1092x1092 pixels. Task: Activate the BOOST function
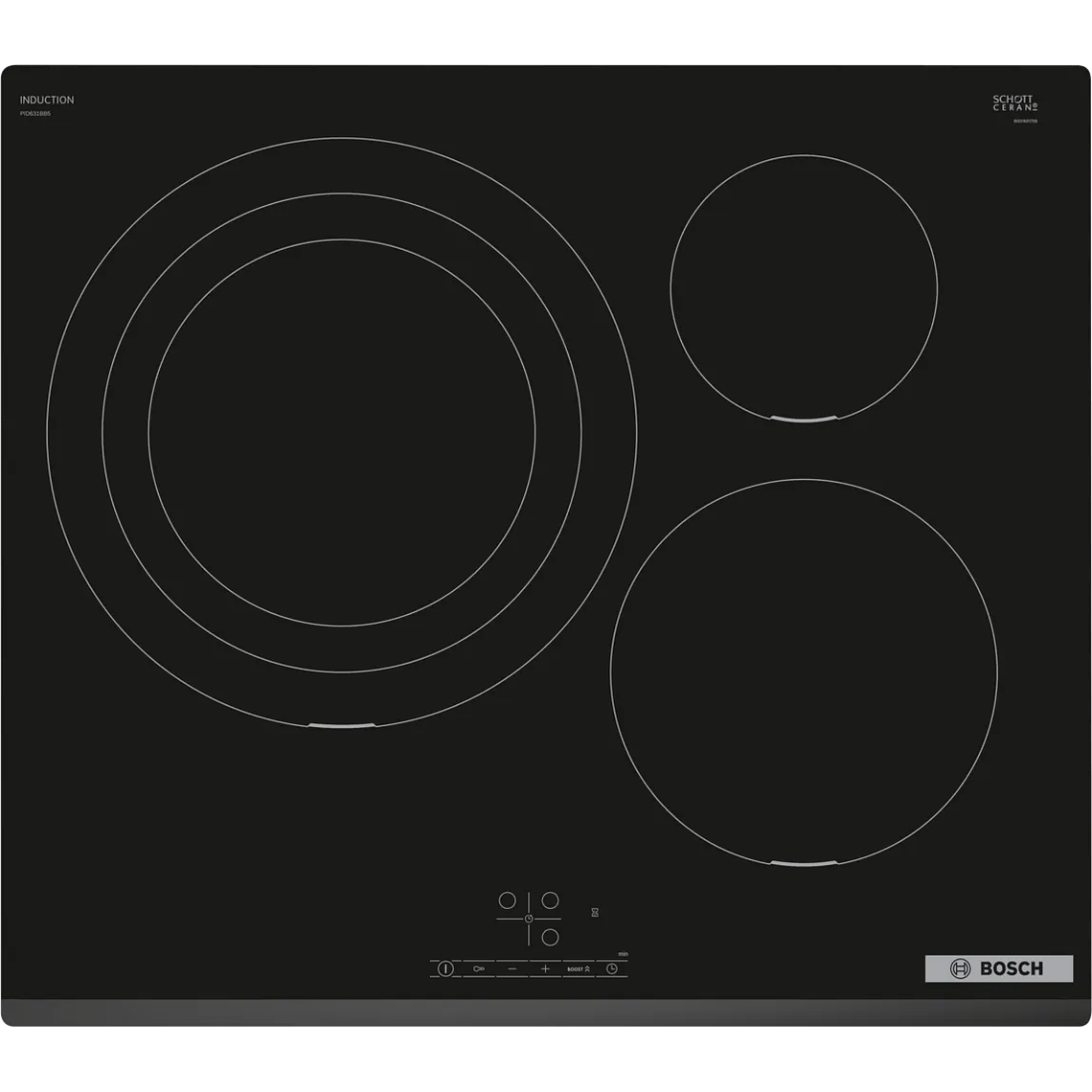pyautogui.click(x=579, y=968)
